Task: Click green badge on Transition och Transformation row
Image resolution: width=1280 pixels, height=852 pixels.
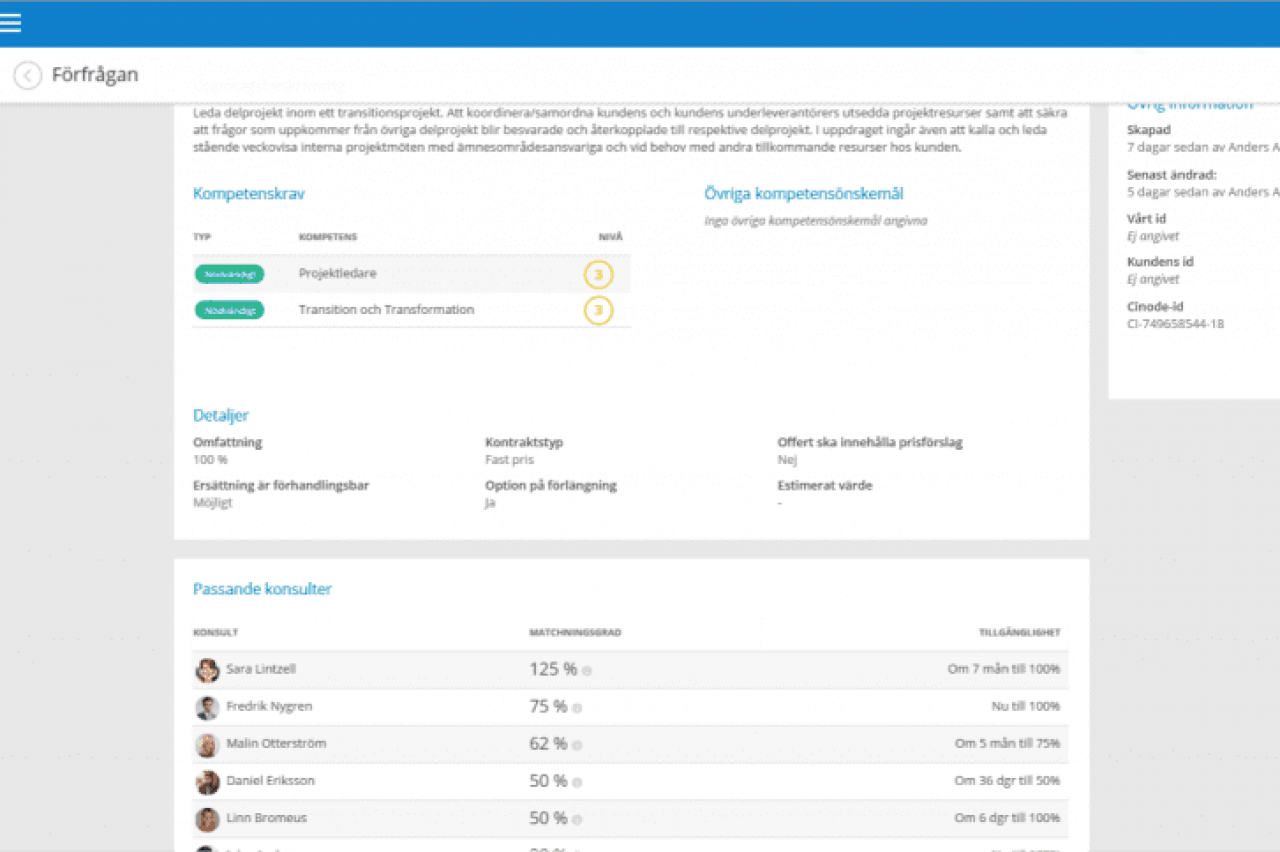Action: pos(229,311)
